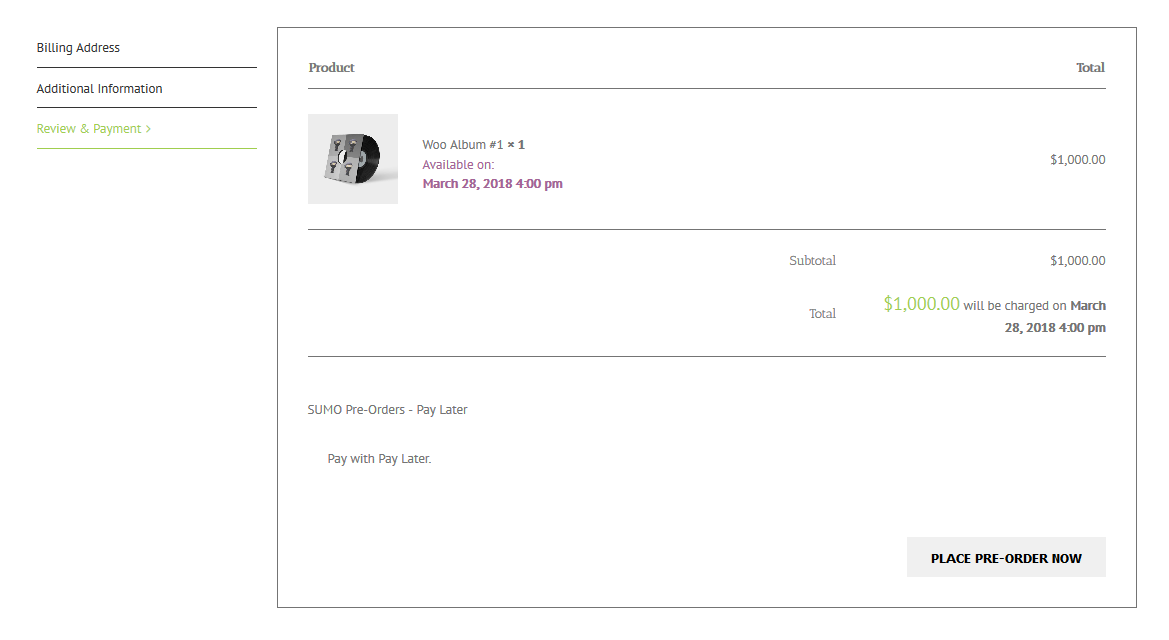Click the green $1,000.00 total amount
This screenshot has height=640, width=1169.
pyautogui.click(x=921, y=304)
